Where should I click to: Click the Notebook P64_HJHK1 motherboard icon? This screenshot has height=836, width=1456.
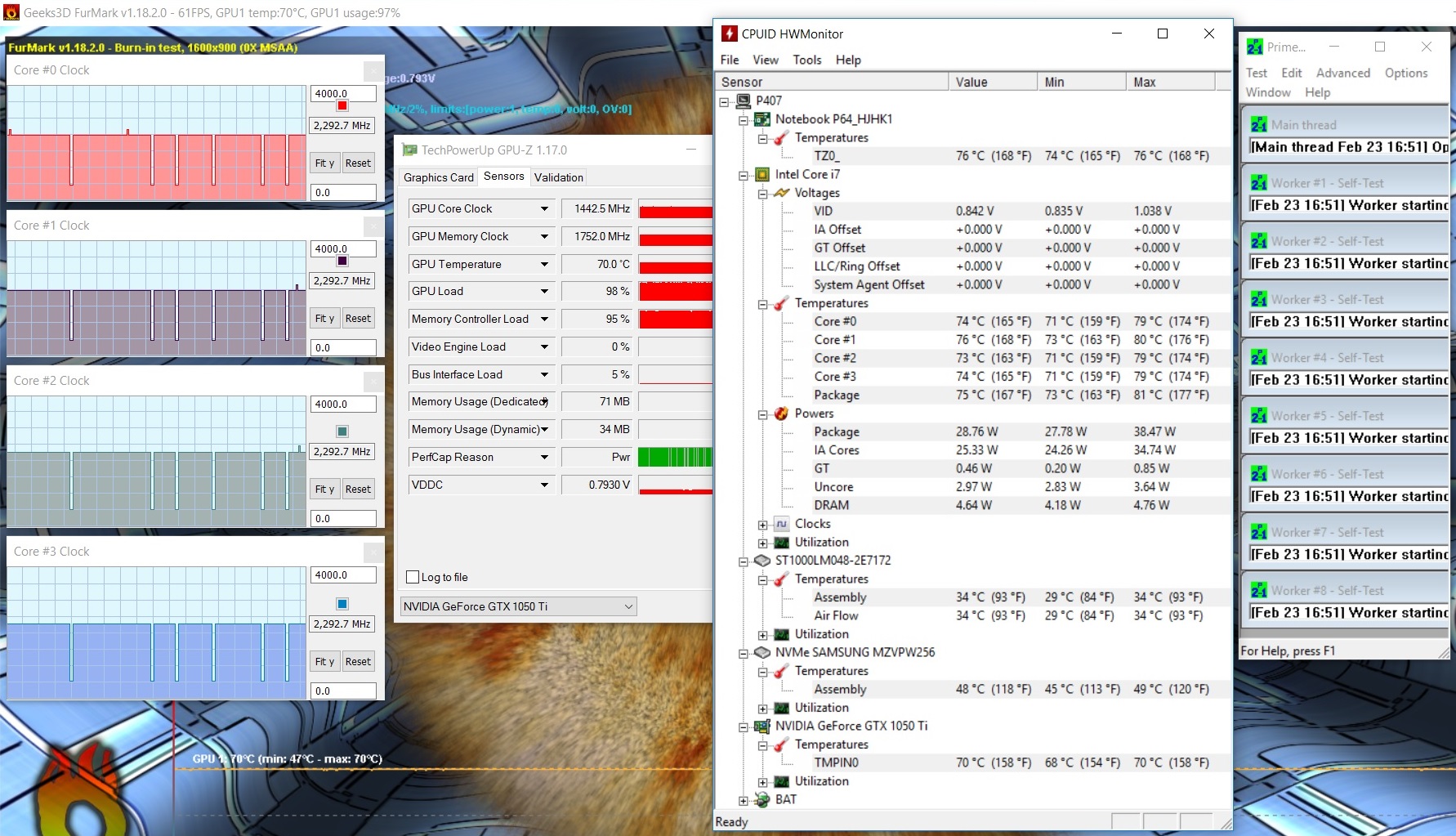coord(762,119)
